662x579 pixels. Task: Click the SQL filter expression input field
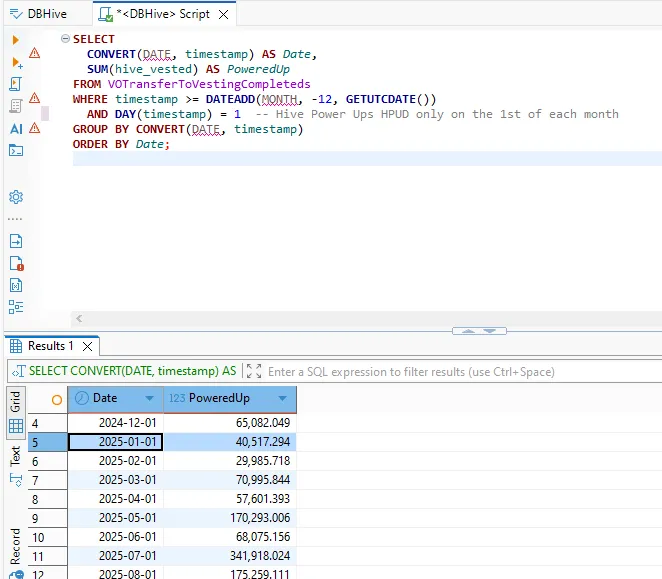(462, 372)
